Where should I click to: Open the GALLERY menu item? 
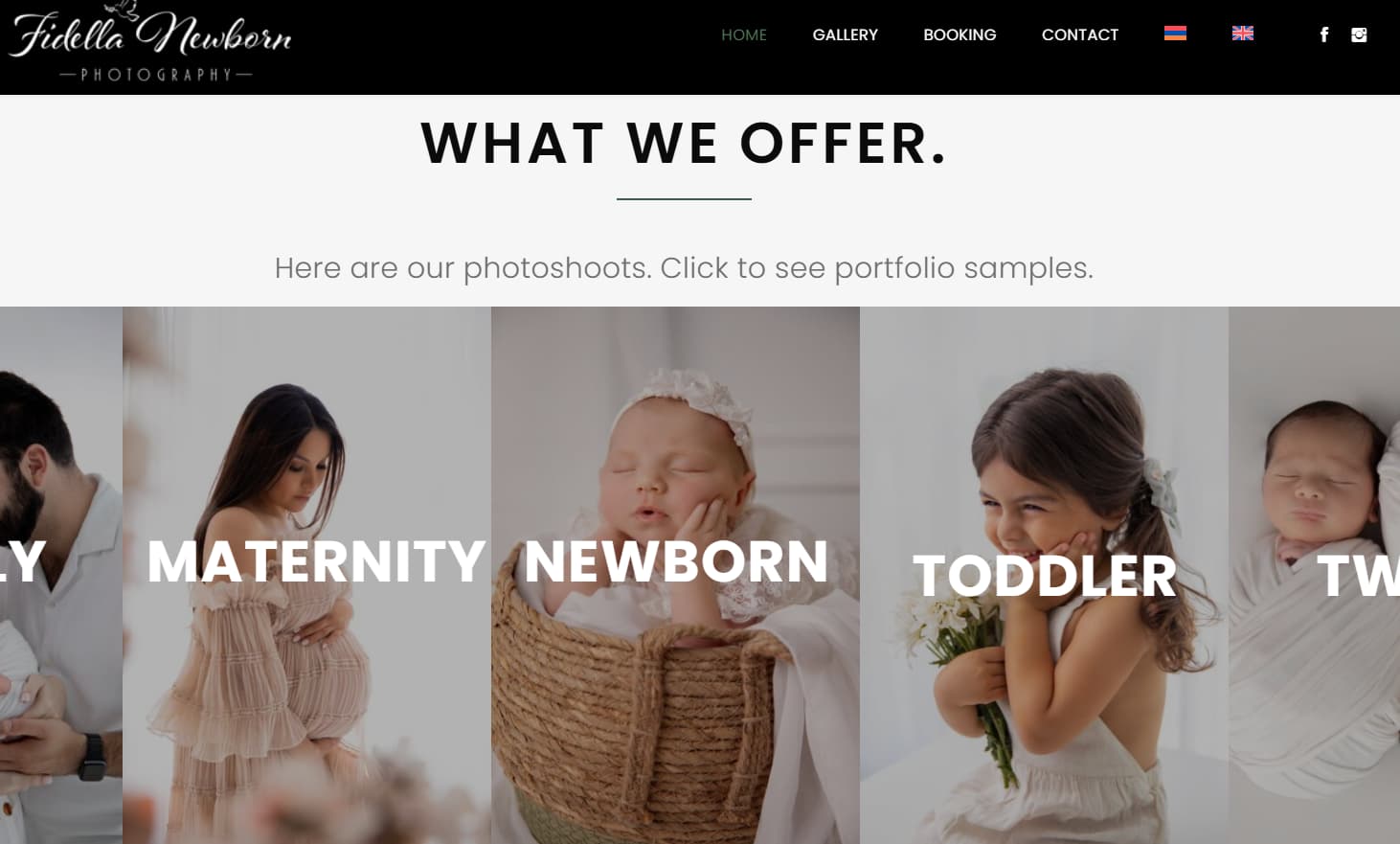(845, 34)
